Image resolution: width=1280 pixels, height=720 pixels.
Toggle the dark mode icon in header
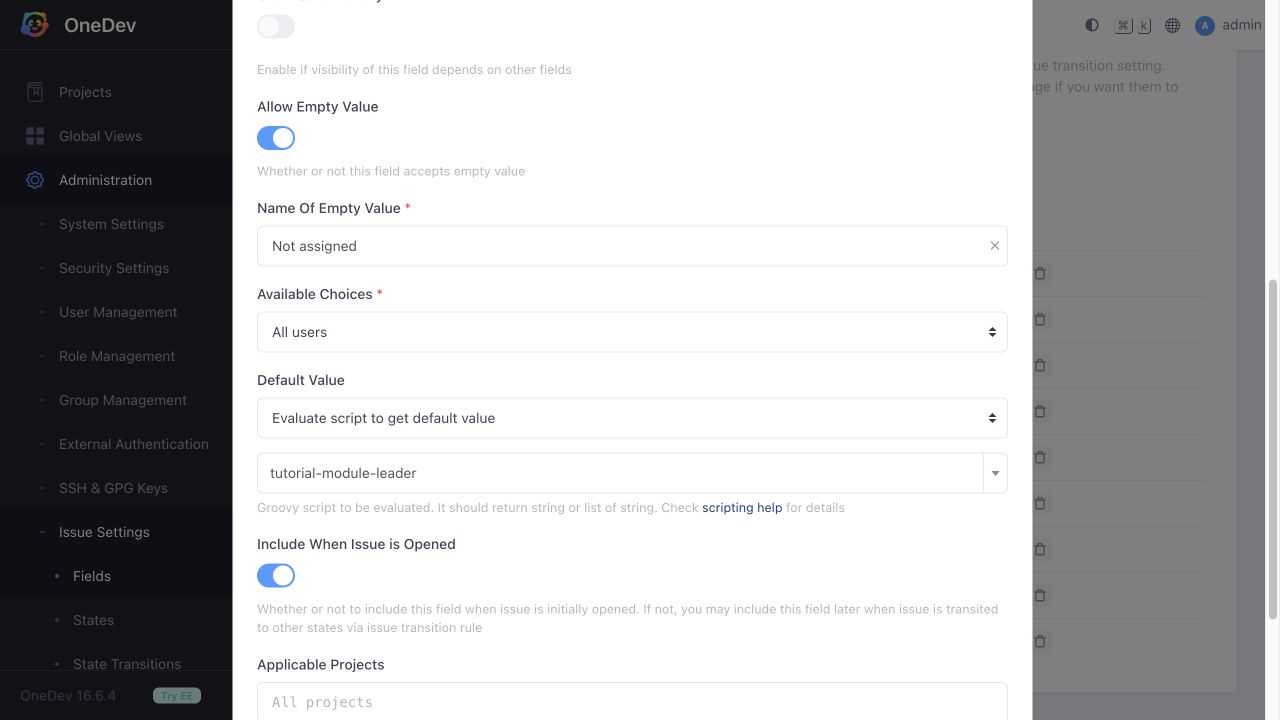coord(1092,25)
